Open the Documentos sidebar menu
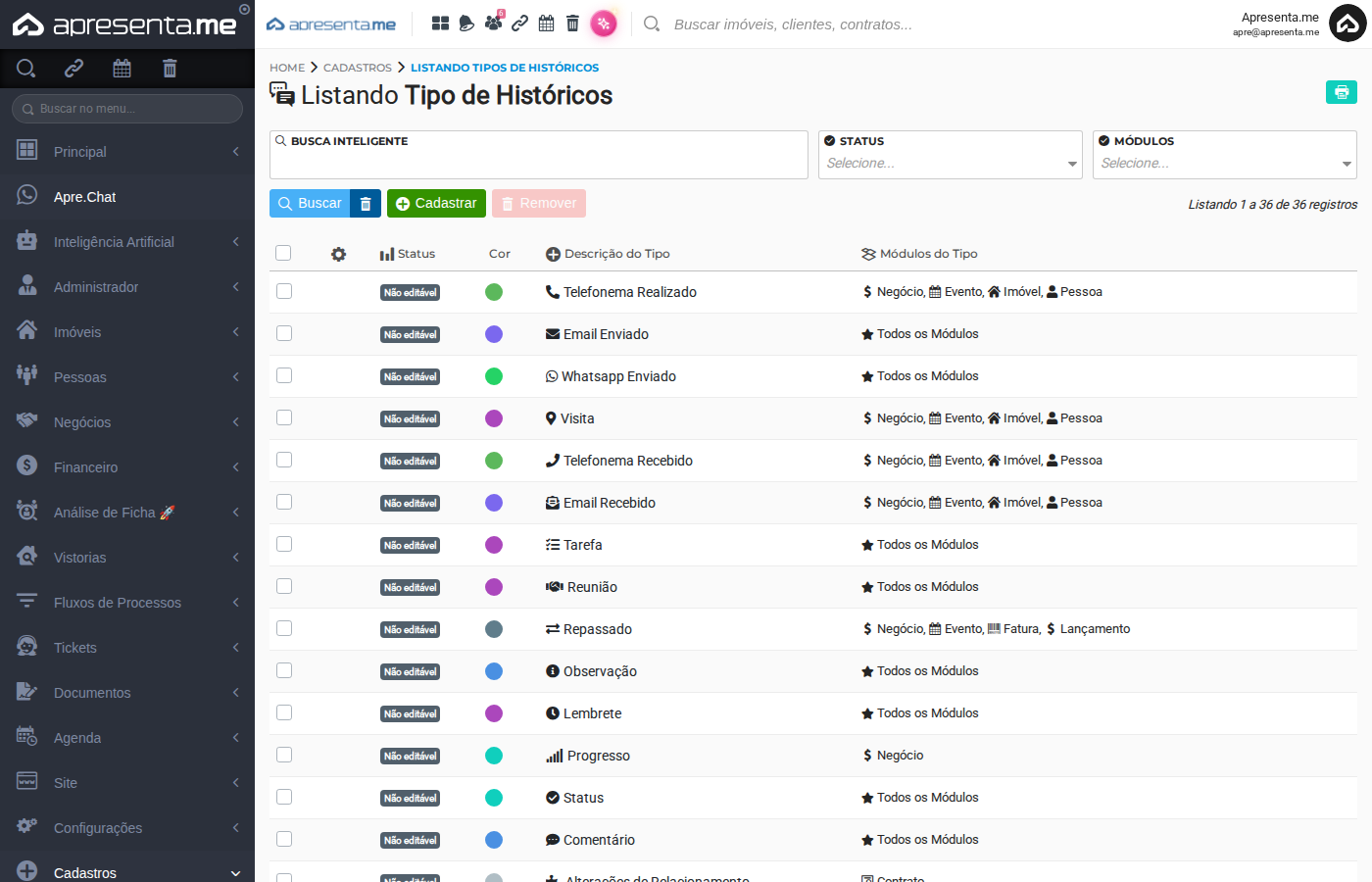 click(127, 693)
